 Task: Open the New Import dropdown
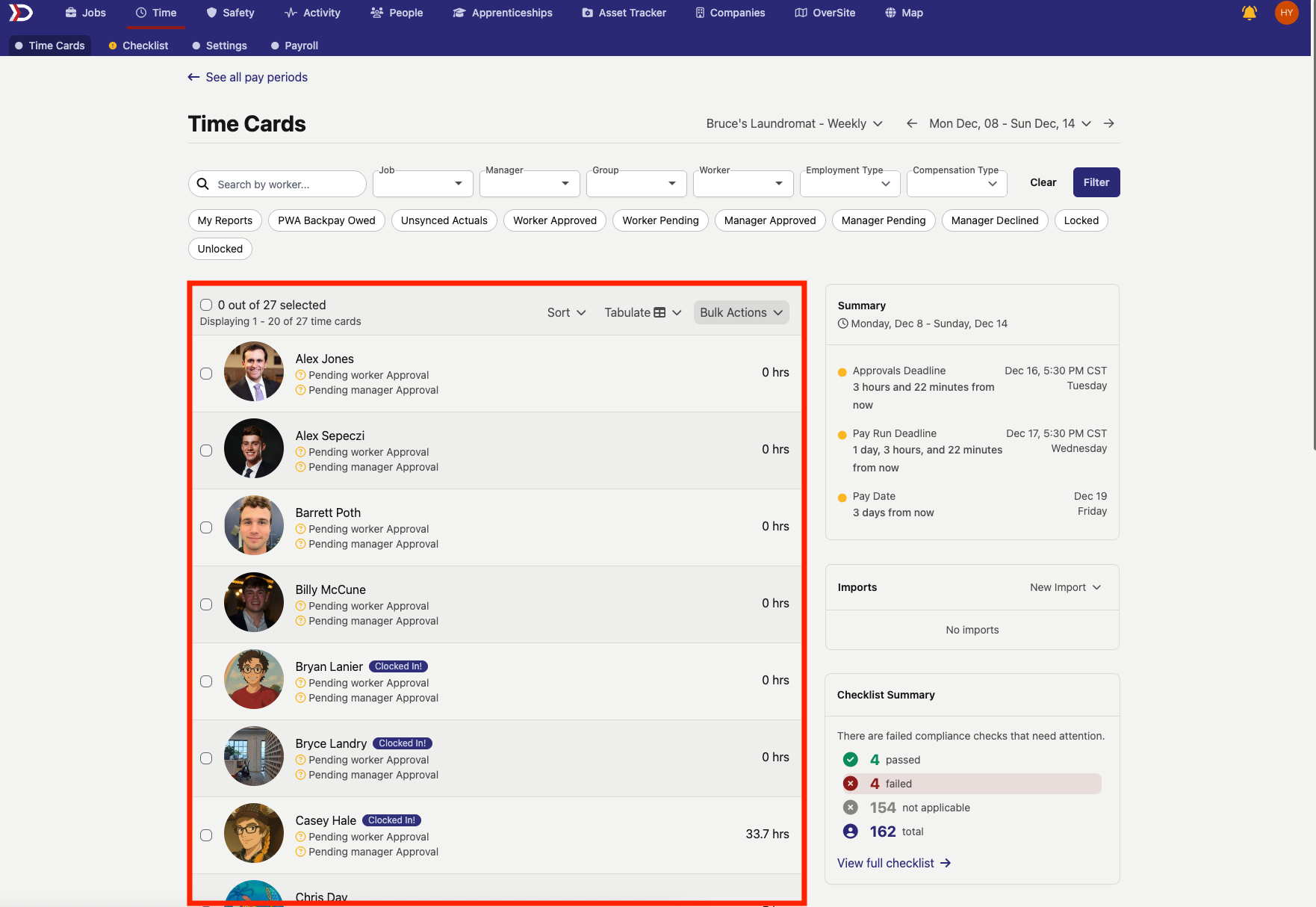pos(1066,587)
